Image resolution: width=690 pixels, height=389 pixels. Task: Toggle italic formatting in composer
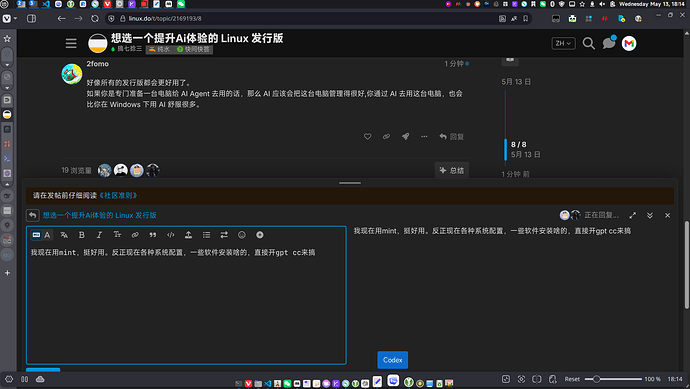[x=99, y=235]
